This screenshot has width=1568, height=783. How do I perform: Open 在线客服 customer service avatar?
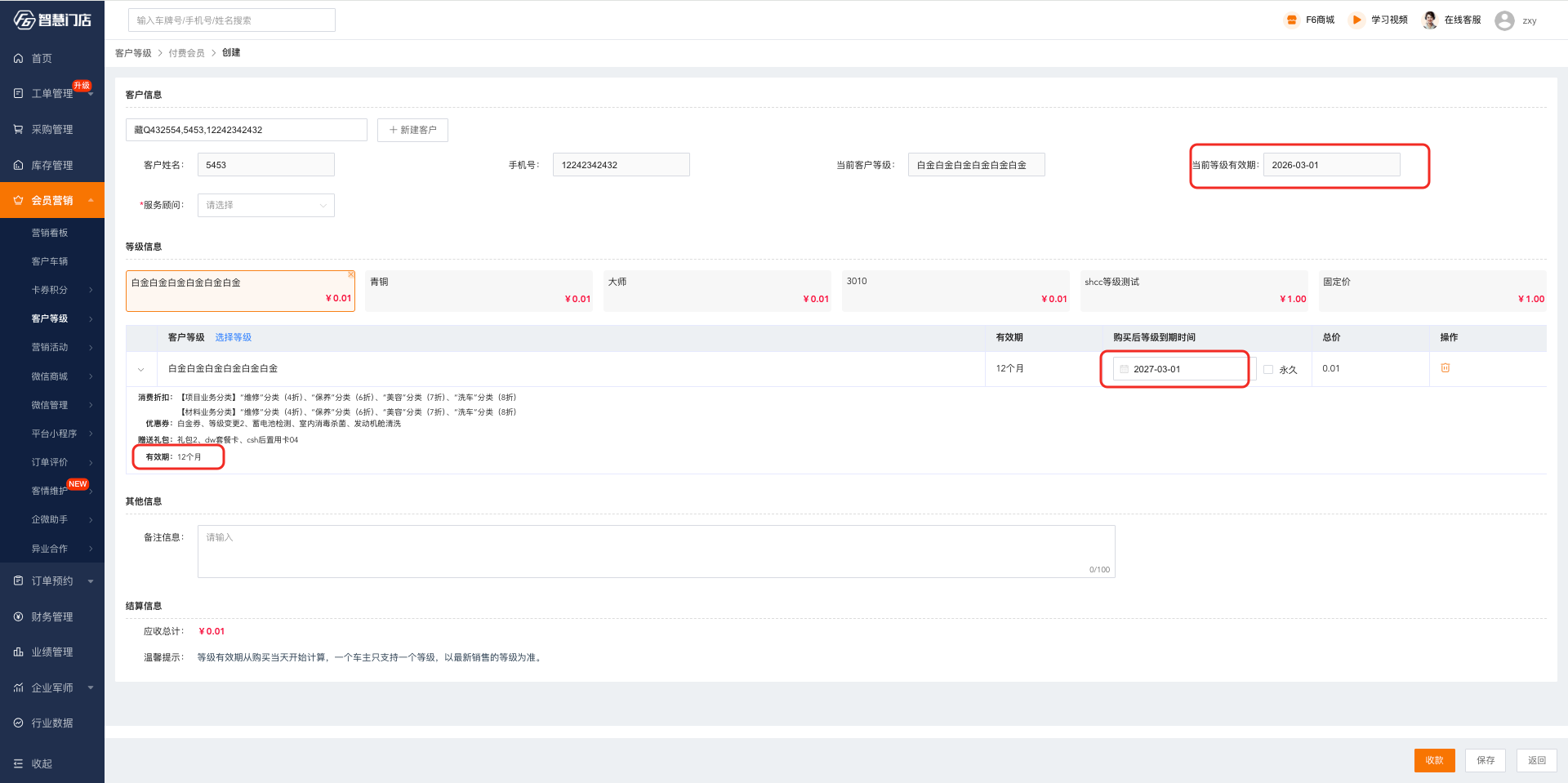coord(1429,20)
